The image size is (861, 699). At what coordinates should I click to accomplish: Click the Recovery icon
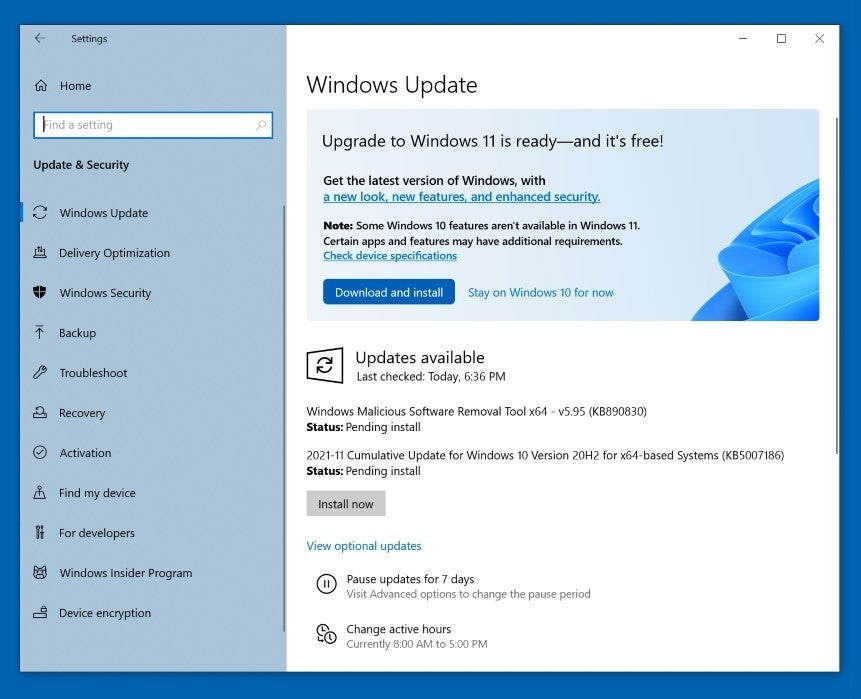click(x=40, y=412)
